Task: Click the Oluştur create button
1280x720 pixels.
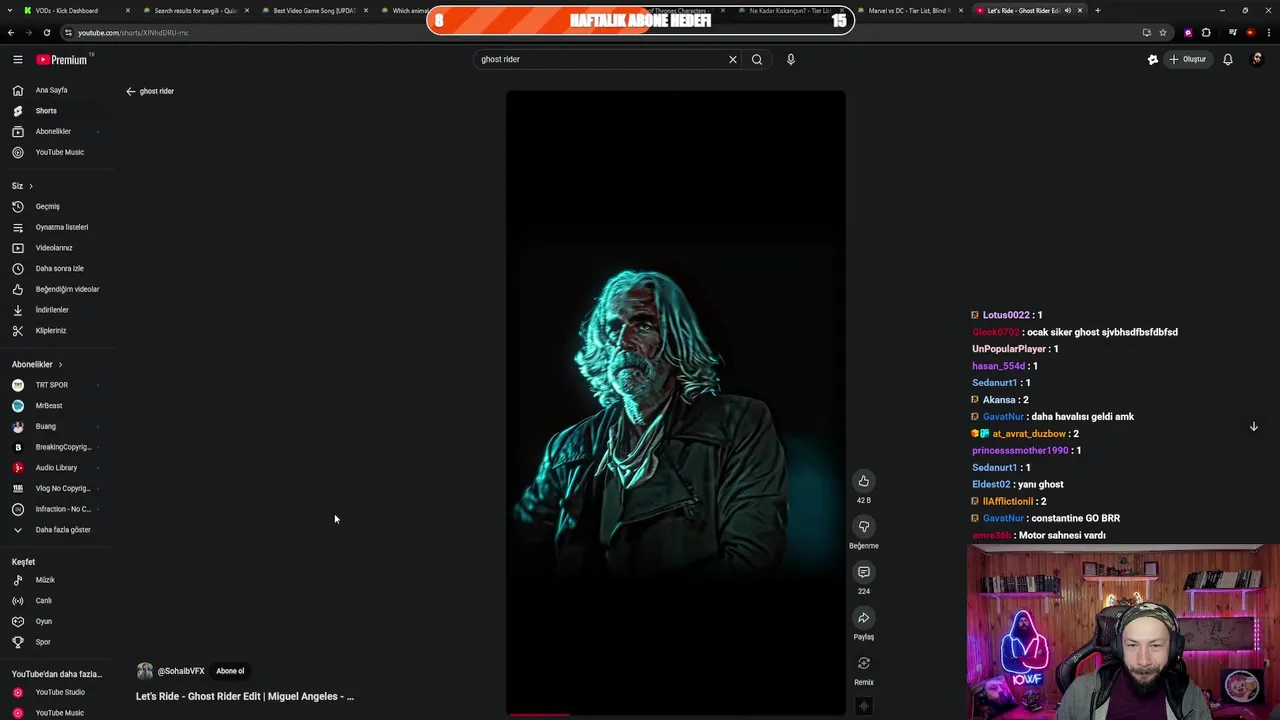Action: coord(1187,59)
